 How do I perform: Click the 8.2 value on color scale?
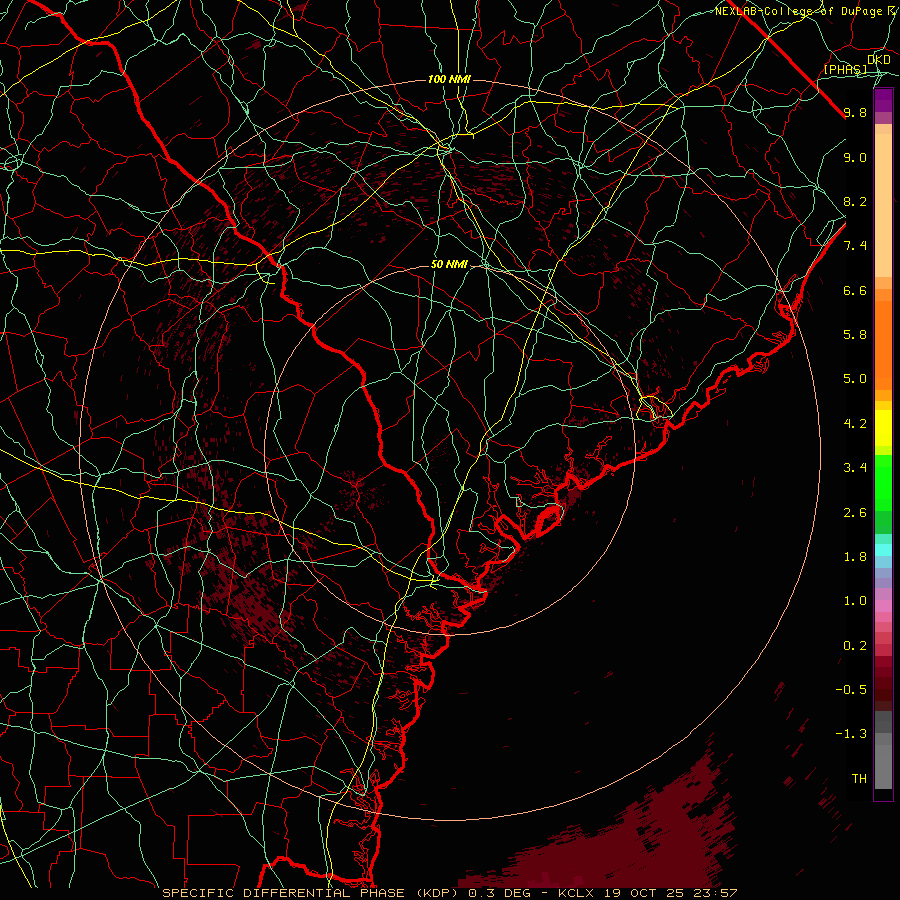[x=855, y=201]
